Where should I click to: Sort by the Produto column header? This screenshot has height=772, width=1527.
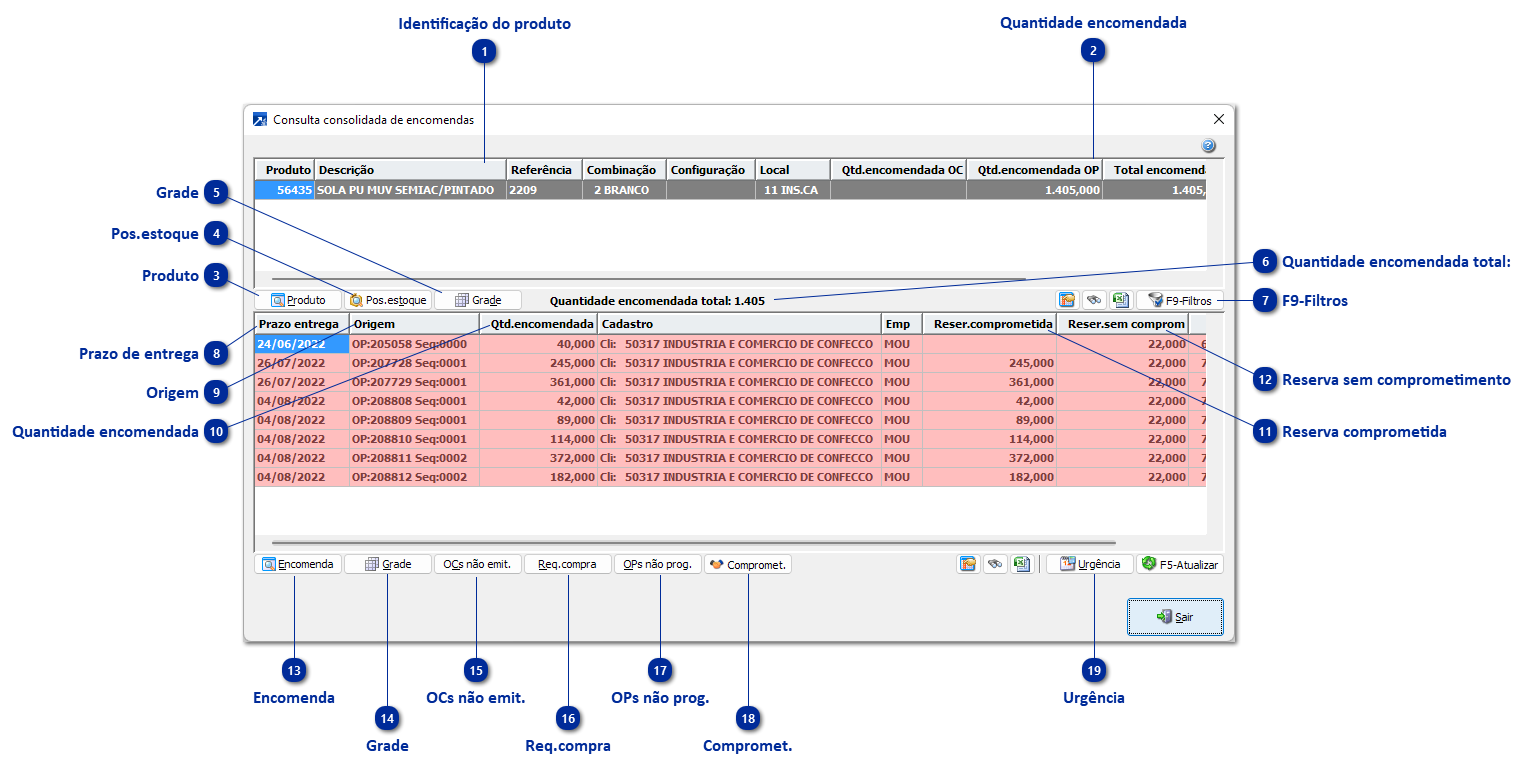click(x=285, y=170)
